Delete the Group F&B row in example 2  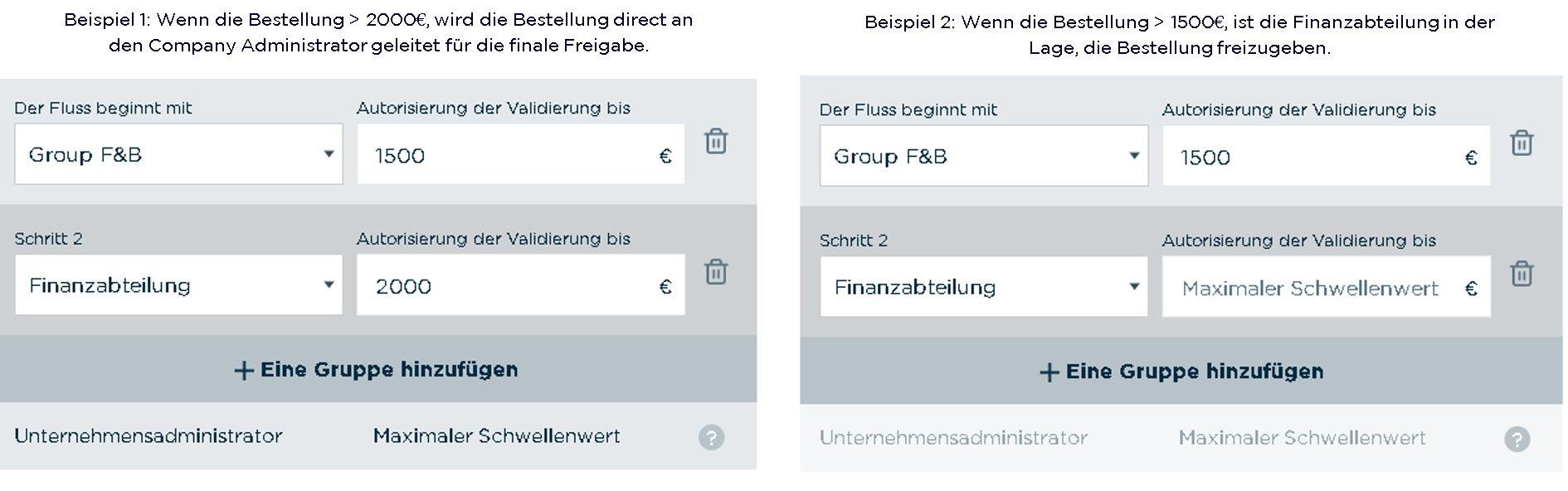click(1522, 143)
